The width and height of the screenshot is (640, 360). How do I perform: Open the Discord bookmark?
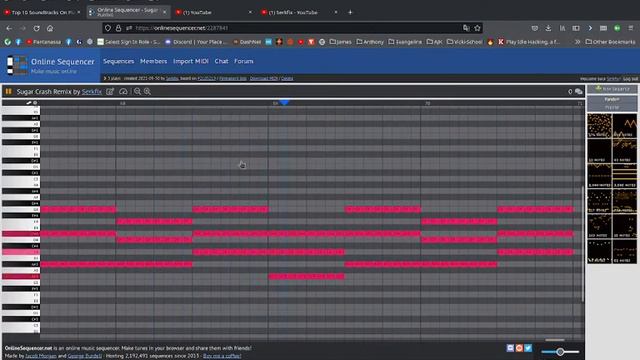pos(196,42)
